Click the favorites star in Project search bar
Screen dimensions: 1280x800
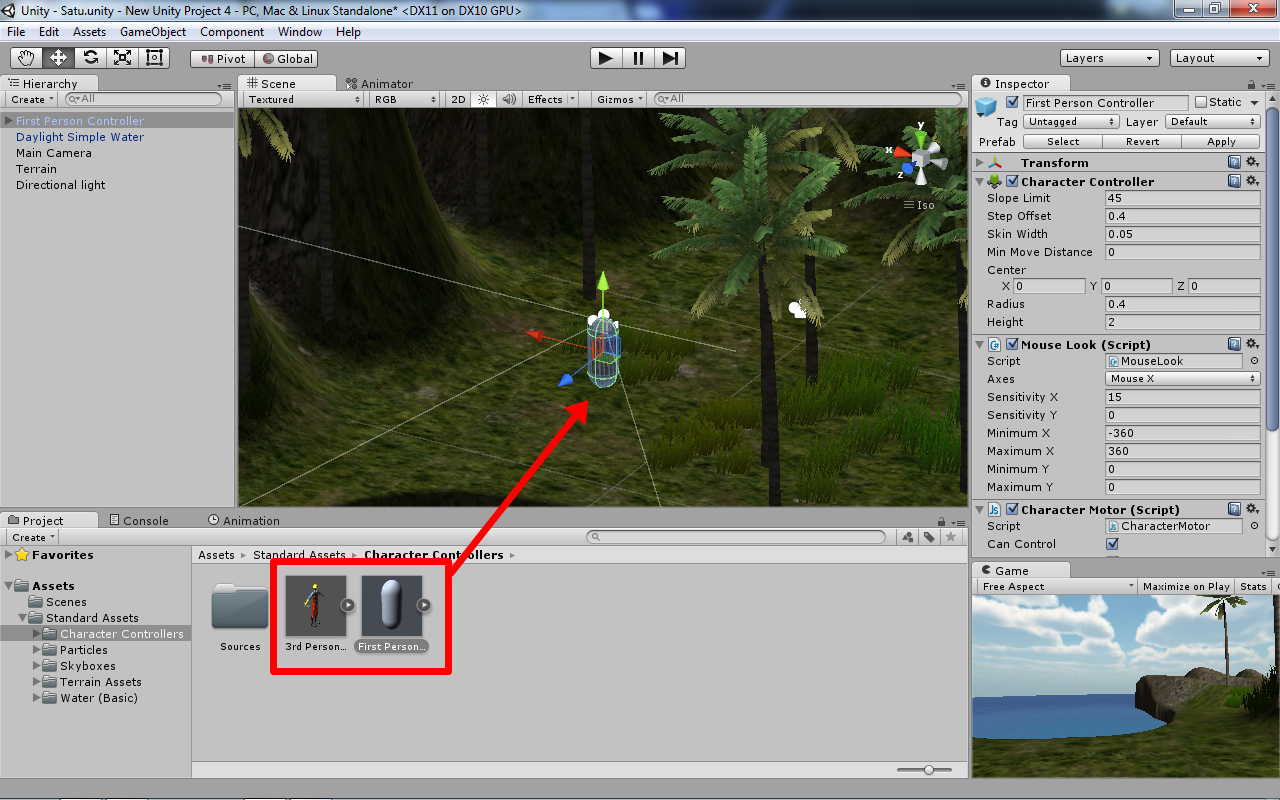[951, 537]
